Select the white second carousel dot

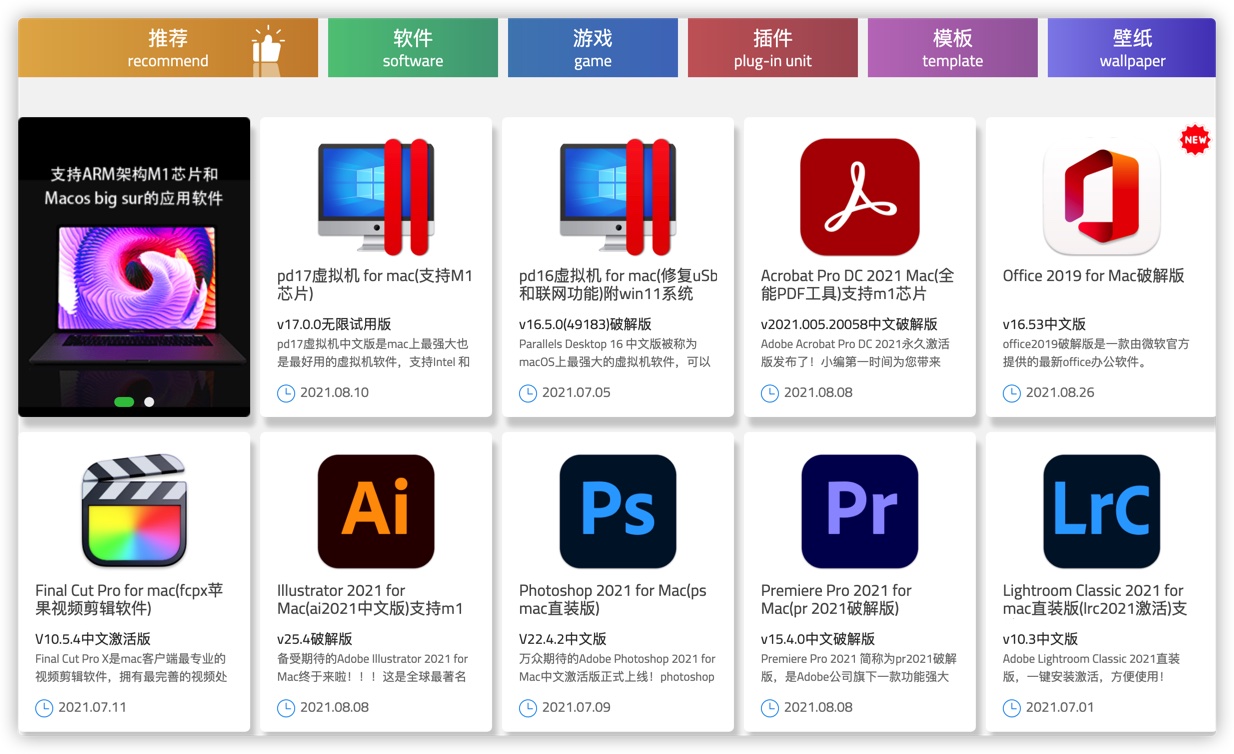(149, 402)
